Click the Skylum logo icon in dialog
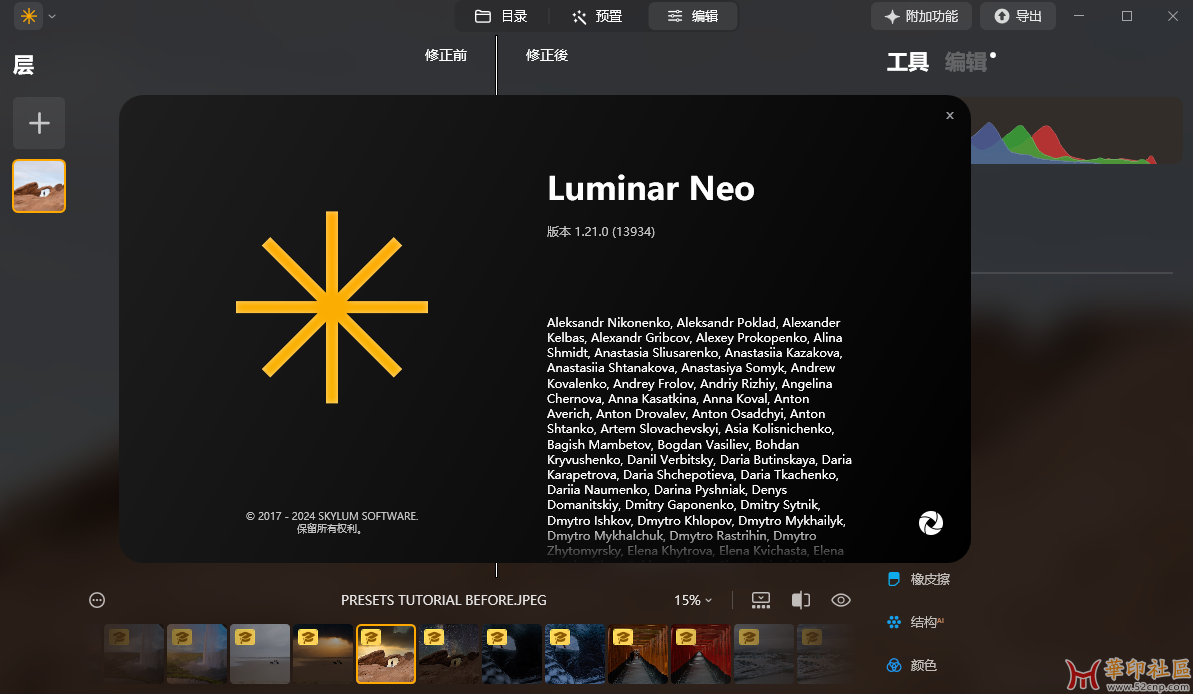 click(931, 523)
